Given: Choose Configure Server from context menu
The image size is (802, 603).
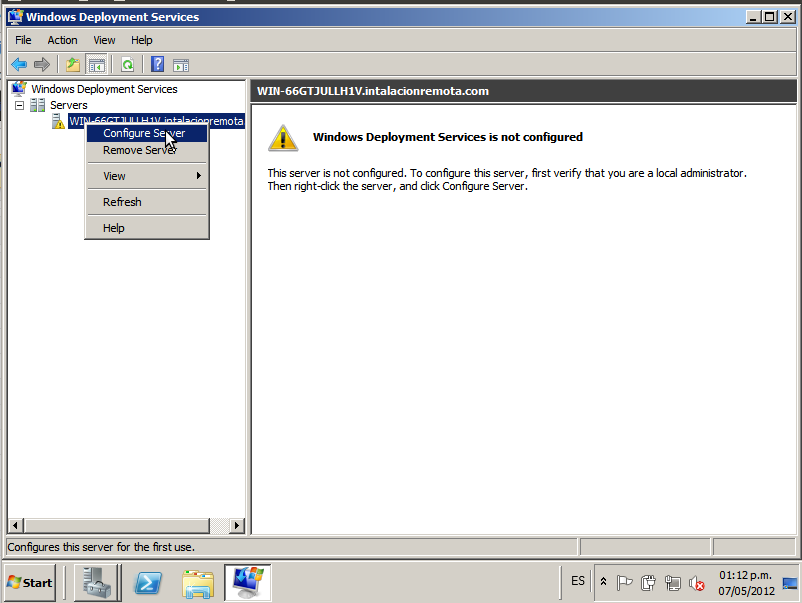Looking at the screenshot, I should tap(147, 133).
